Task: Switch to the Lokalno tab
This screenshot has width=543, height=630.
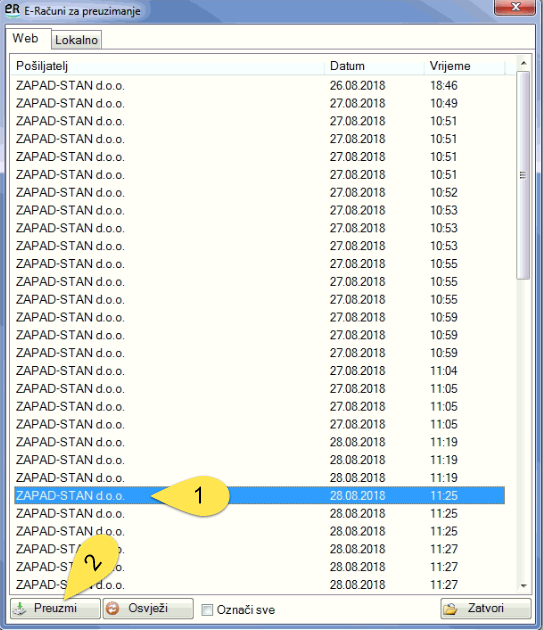Action: pos(76,40)
